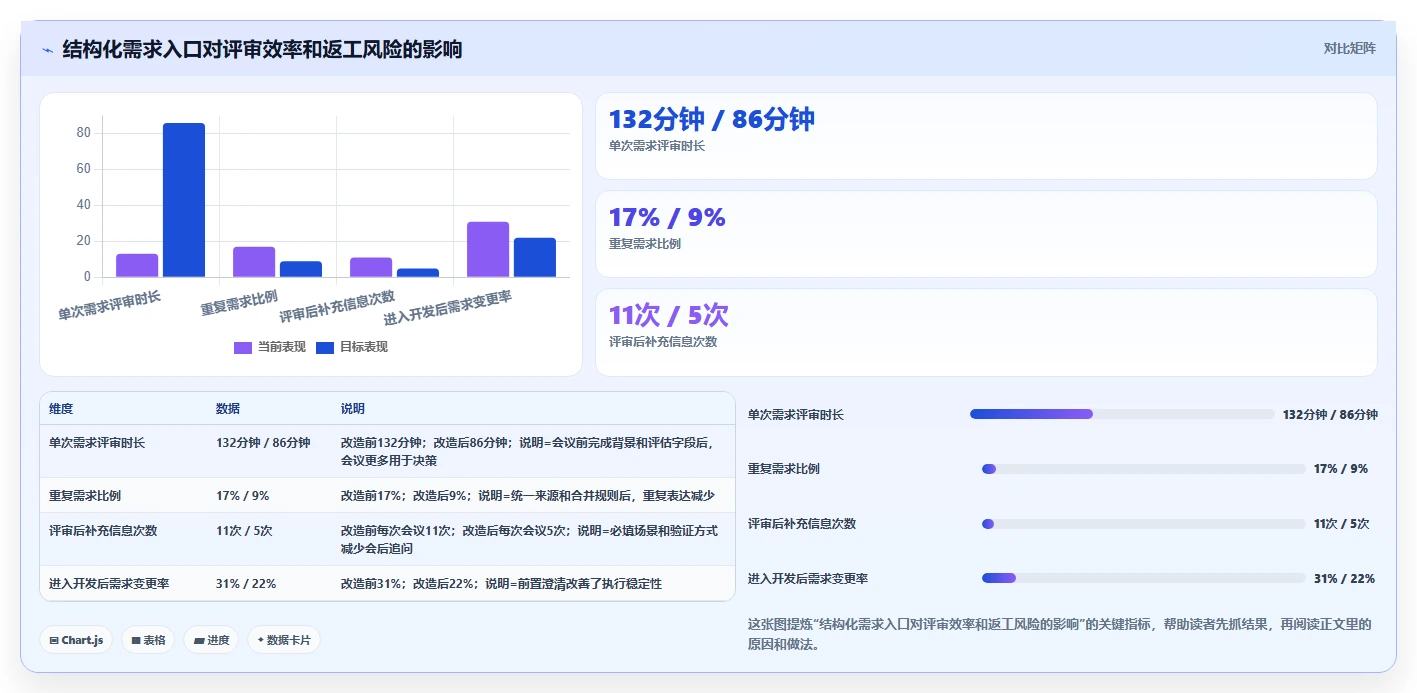
Task: Click the purple bar for 重复需求比例
Action: (254, 262)
